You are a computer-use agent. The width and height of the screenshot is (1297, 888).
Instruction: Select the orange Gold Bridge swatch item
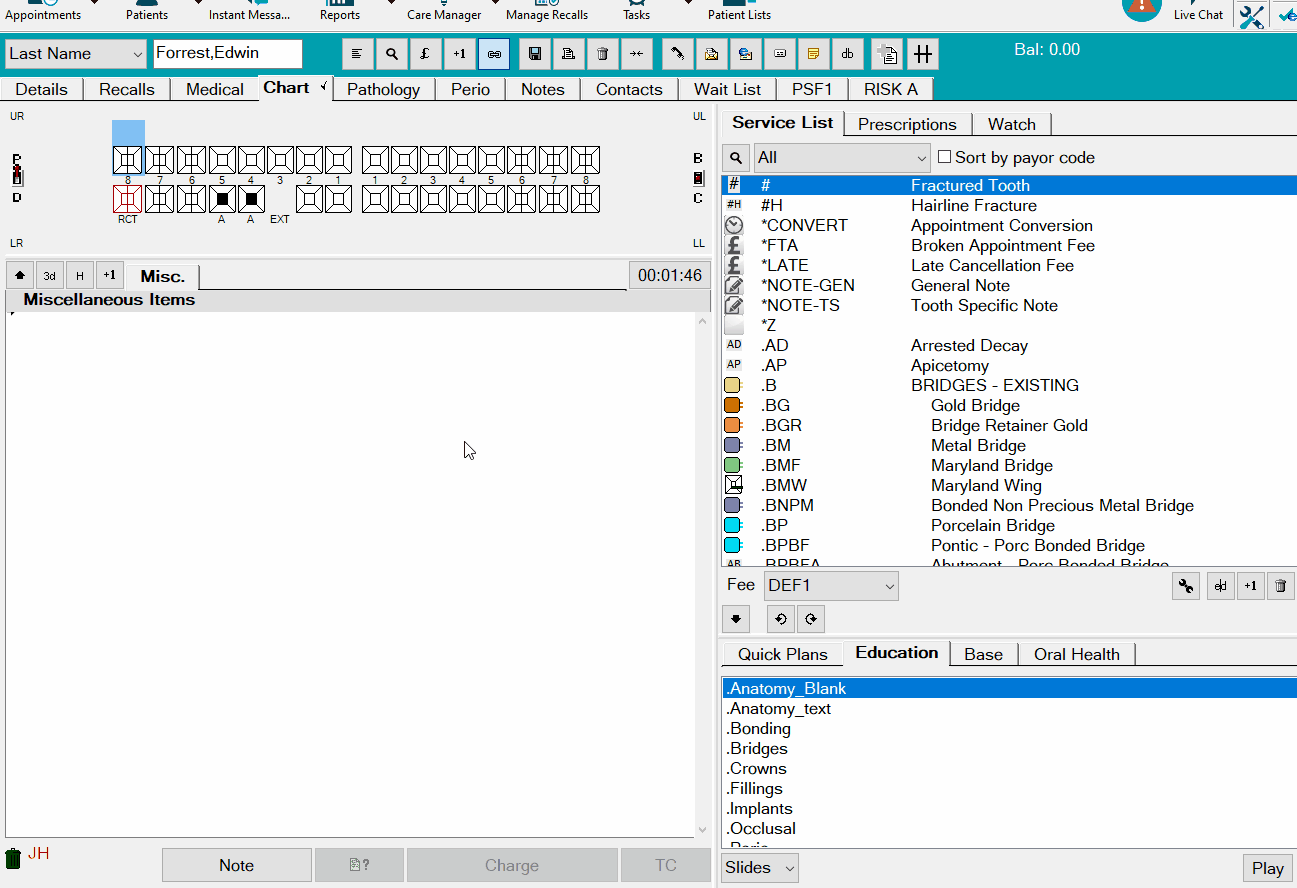click(733, 405)
